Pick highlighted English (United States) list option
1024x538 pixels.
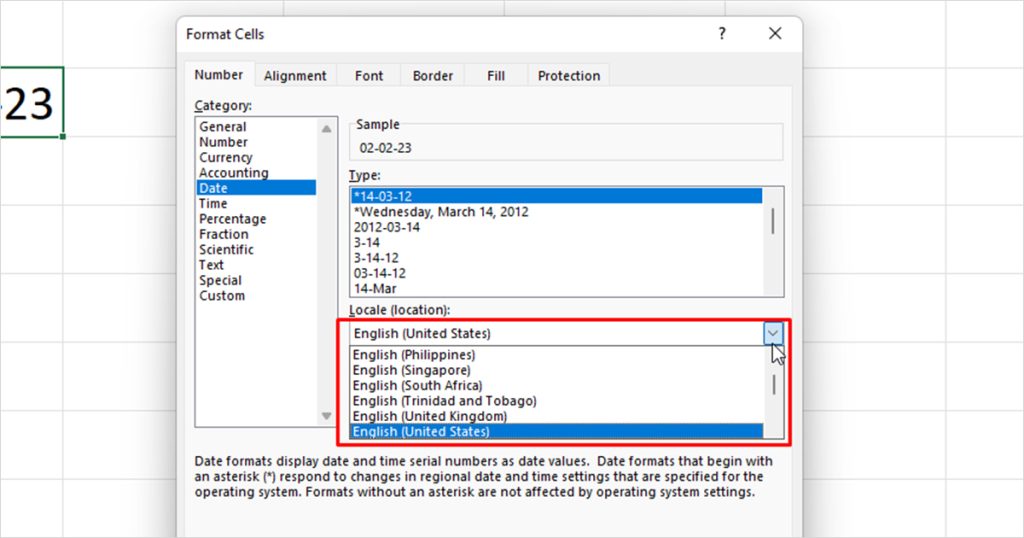pyautogui.click(x=556, y=432)
